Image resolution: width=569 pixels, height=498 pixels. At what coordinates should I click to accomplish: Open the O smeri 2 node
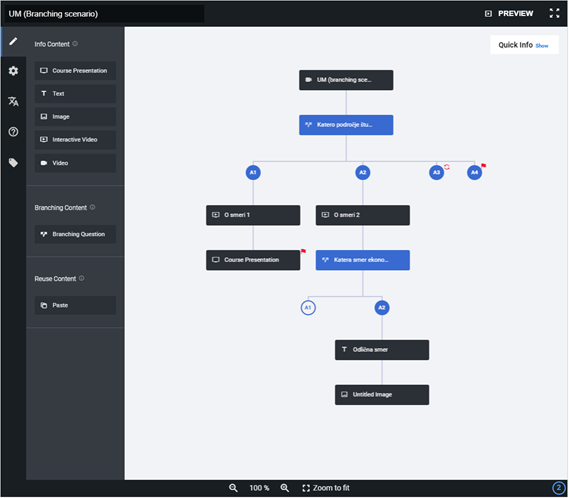pos(363,215)
